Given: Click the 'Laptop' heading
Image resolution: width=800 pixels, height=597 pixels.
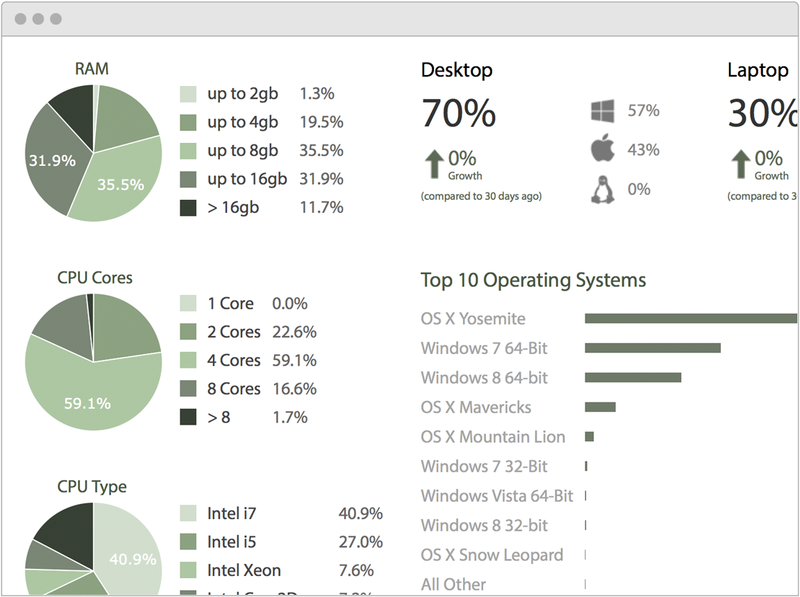Looking at the screenshot, I should pyautogui.click(x=758, y=70).
